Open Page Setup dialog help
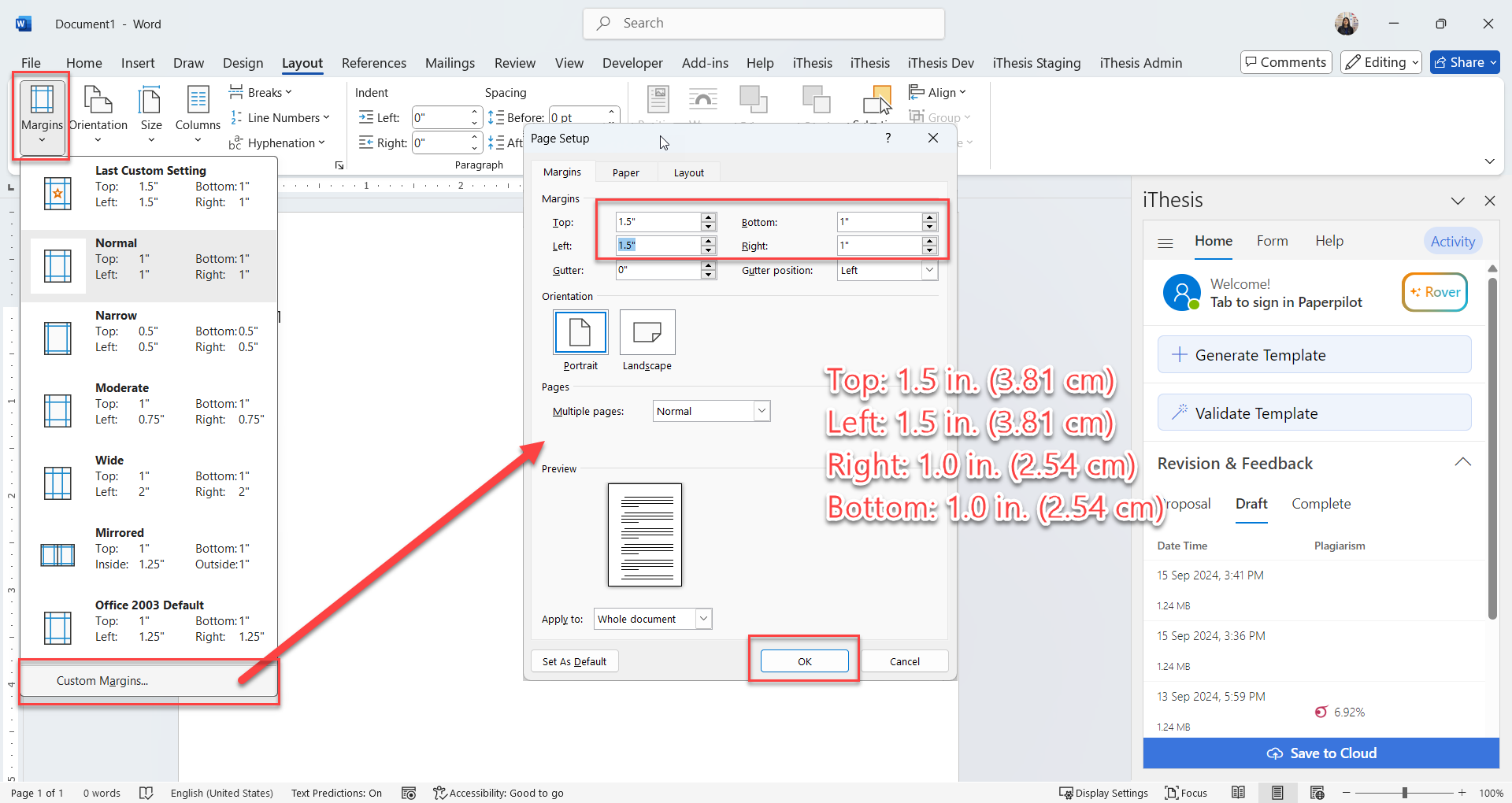The height and width of the screenshot is (803, 1512). (888, 139)
